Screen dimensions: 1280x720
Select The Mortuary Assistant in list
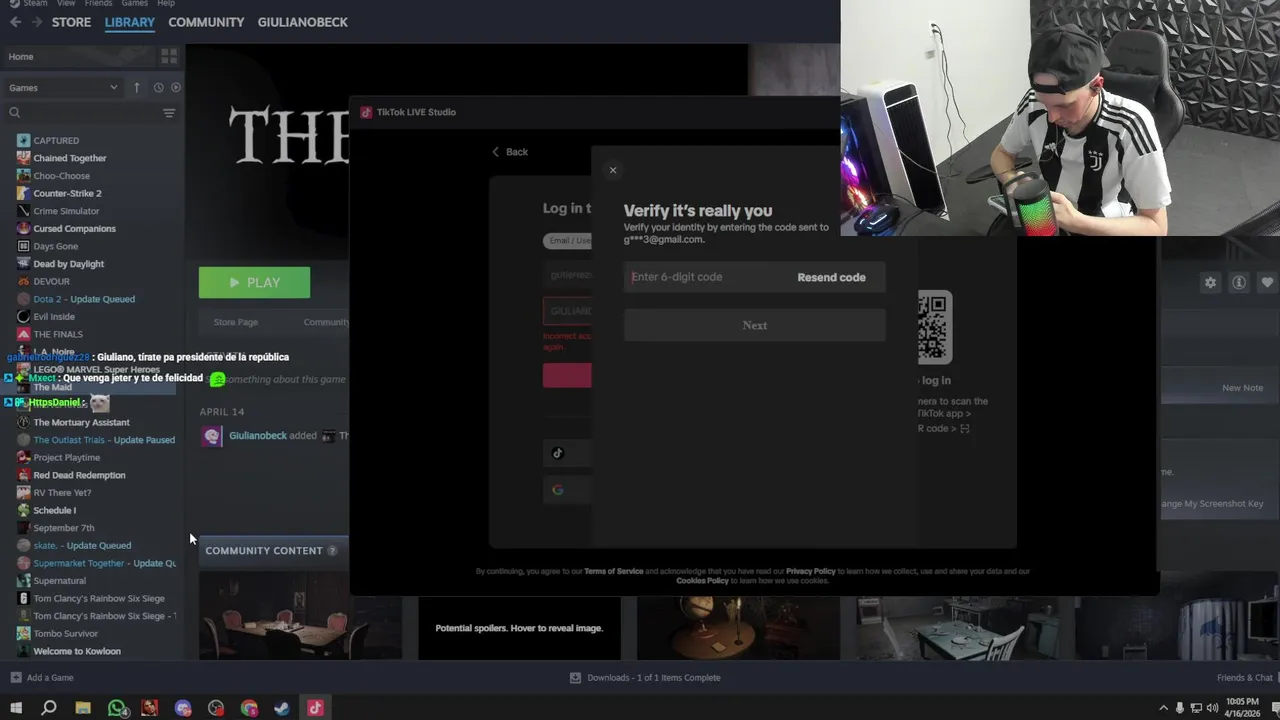point(81,422)
